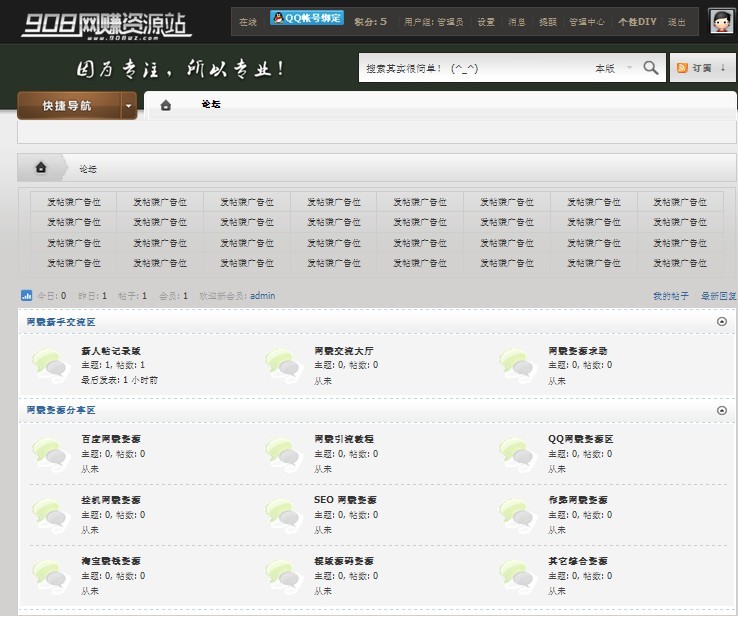Open the 本版 search scope dropdown
Image resolution: width=738 pixels, height=617 pixels.
(x=613, y=68)
